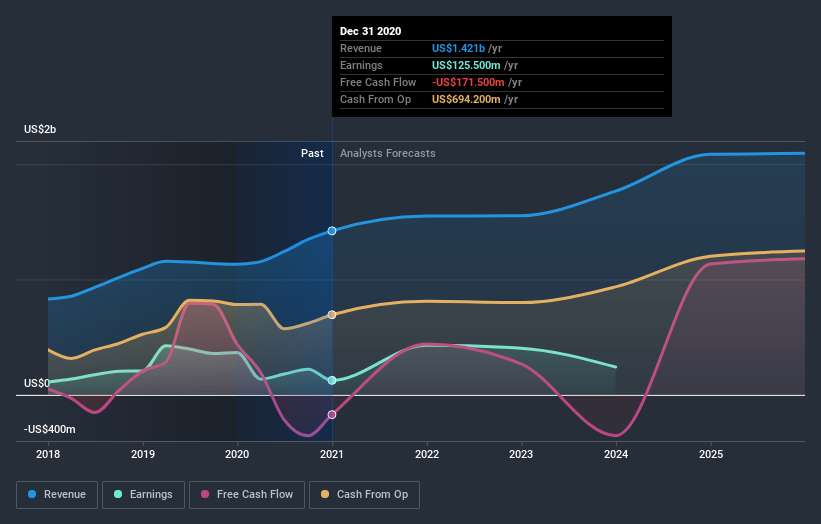
Task: Click the US$0 y-axis label
Action: coord(37,383)
